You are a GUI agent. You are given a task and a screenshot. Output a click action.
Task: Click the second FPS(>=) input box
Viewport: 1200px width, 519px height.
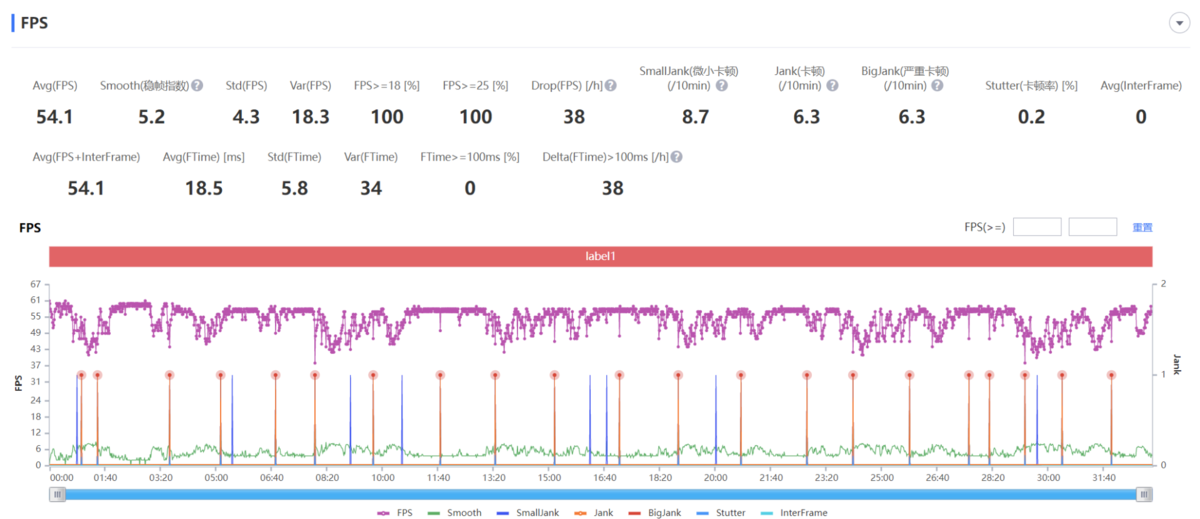(1093, 227)
